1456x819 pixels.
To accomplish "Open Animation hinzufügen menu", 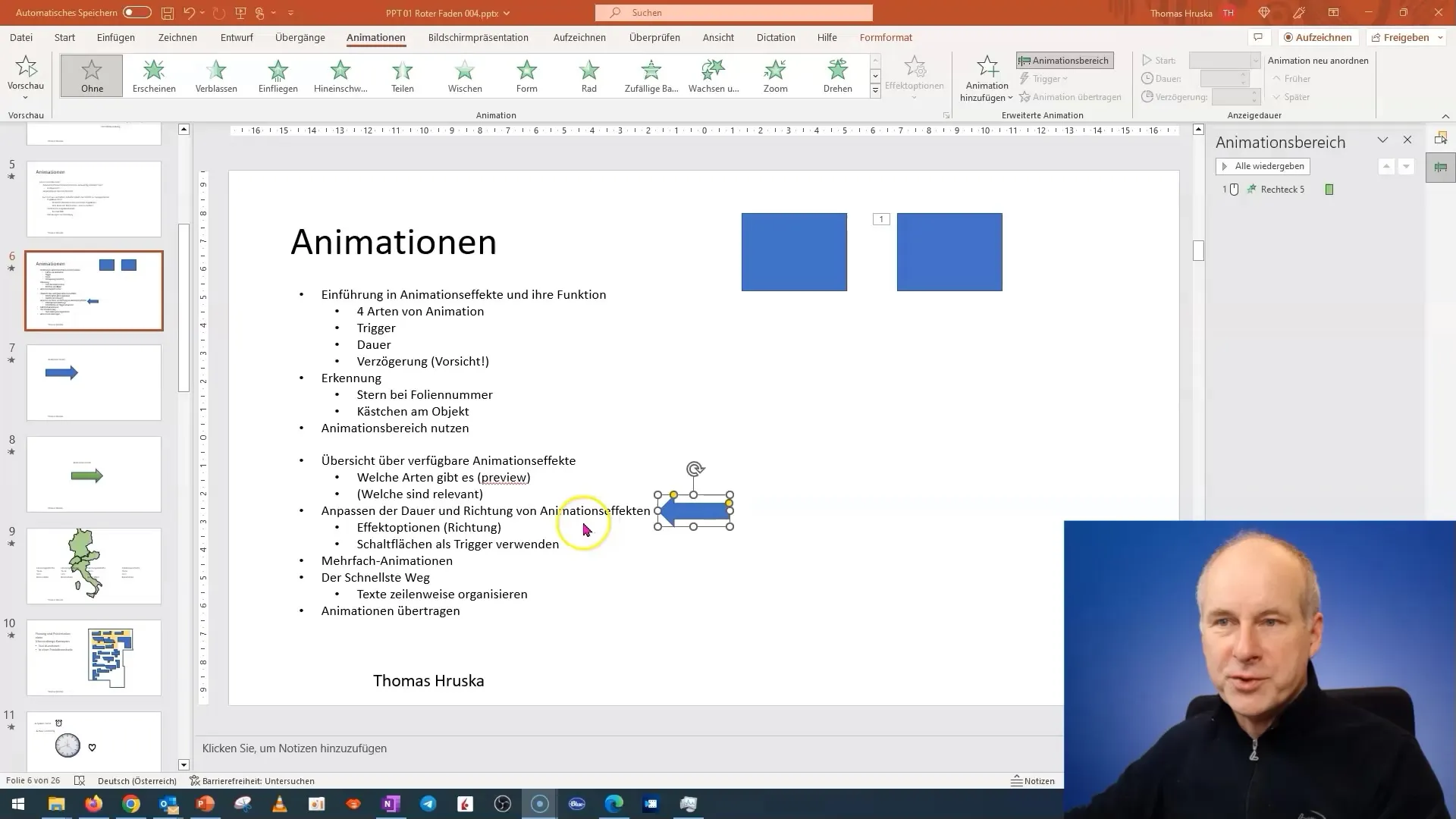I will pyautogui.click(x=987, y=79).
